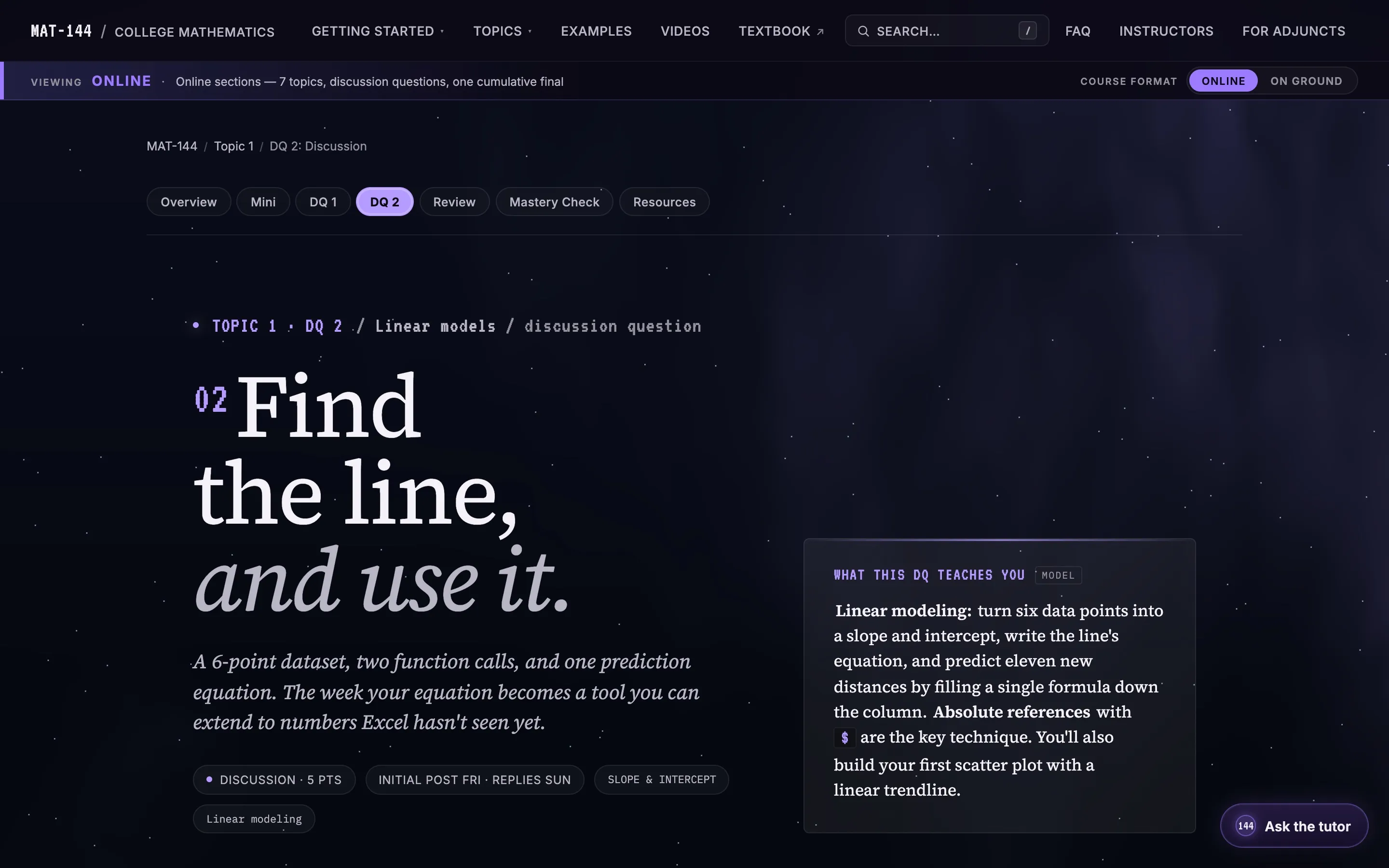This screenshot has height=868, width=1389.
Task: Click the Linear modeling tag
Action: tap(254, 819)
